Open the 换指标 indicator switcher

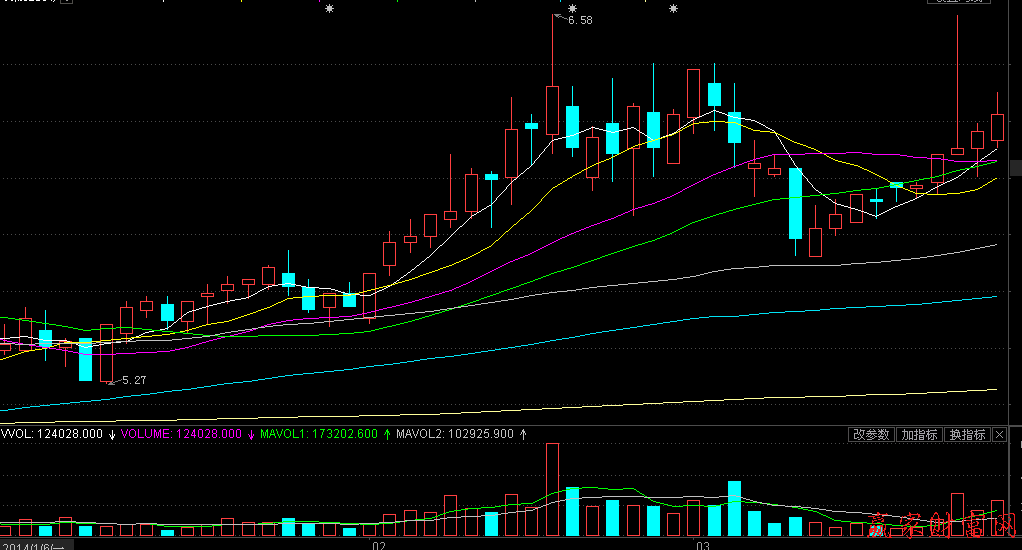coord(967,435)
